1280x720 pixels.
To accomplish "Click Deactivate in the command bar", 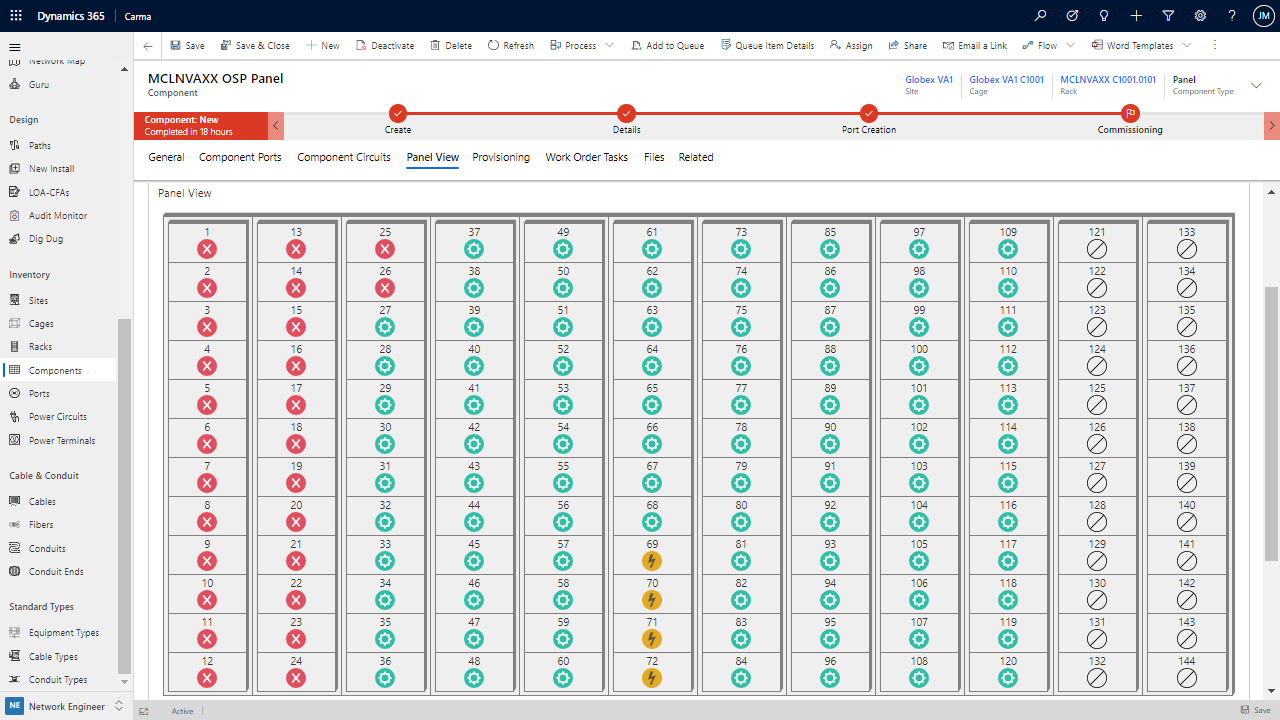I will 385,46.
